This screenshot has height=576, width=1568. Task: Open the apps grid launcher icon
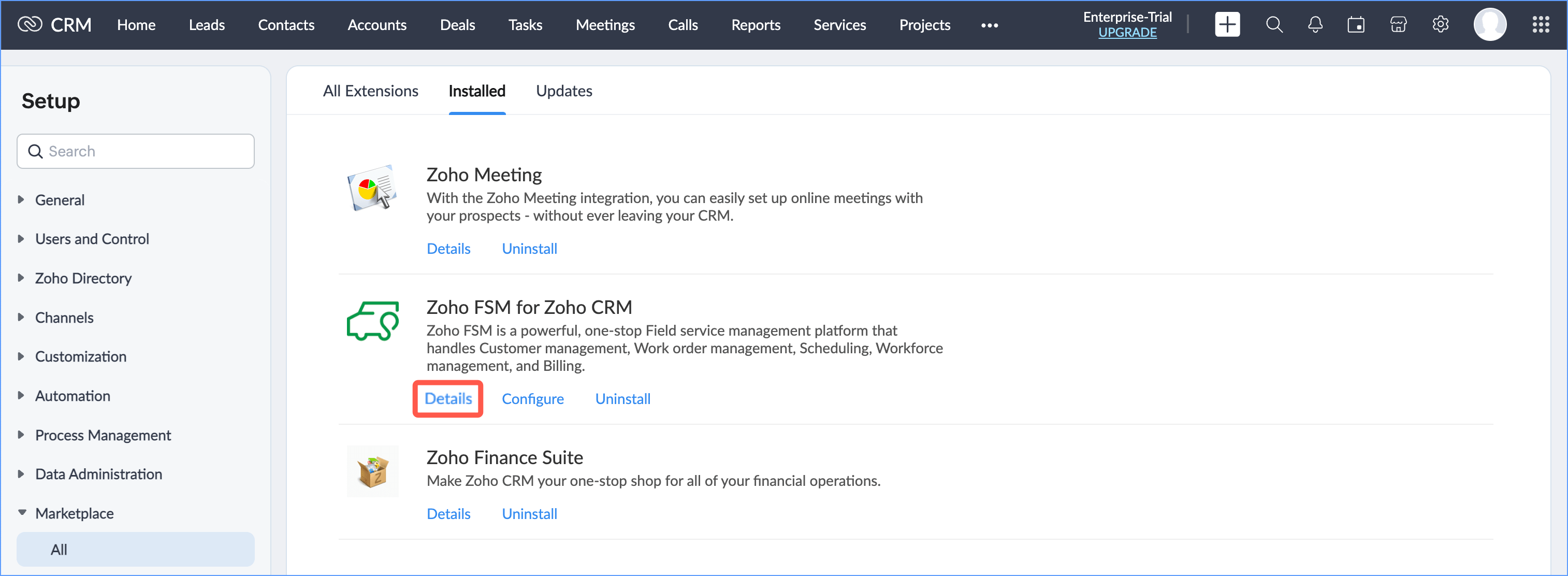[x=1540, y=25]
